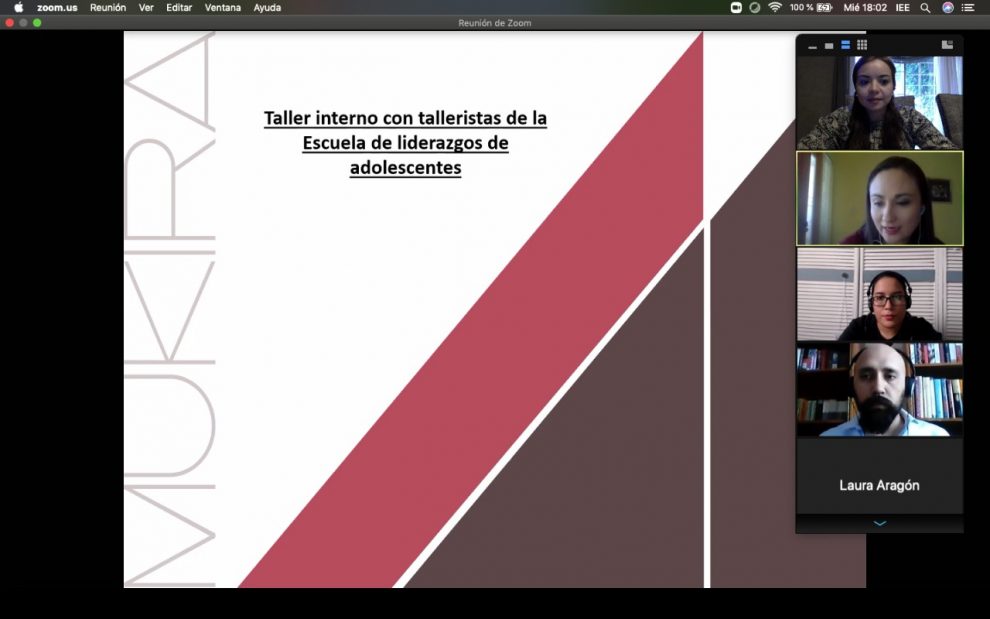
Task: Open the Reunión menu
Action: coord(108,7)
